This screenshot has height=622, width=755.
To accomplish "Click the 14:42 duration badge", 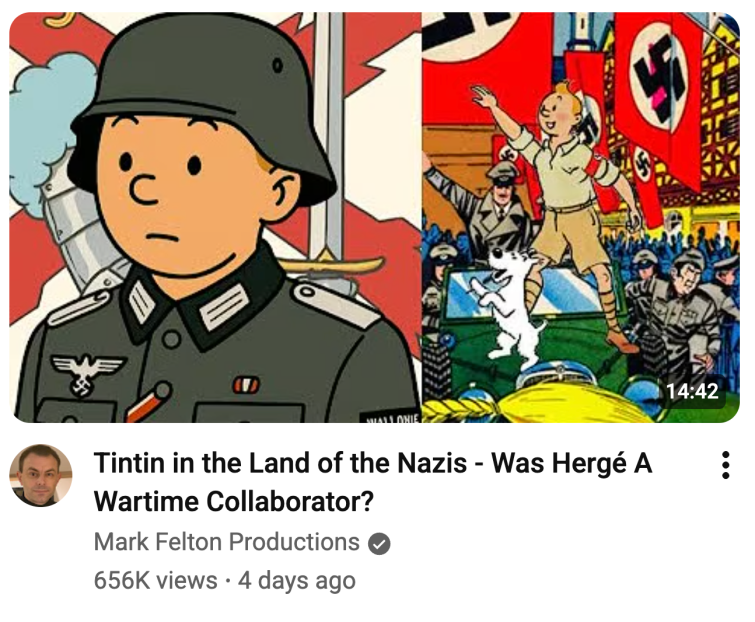I will (x=692, y=390).
